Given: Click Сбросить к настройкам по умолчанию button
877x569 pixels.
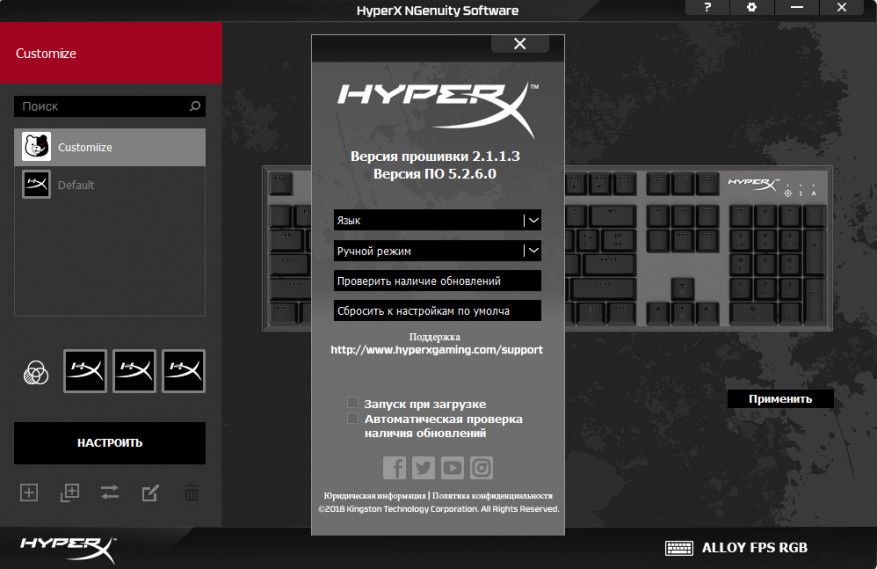Looking at the screenshot, I should [437, 311].
